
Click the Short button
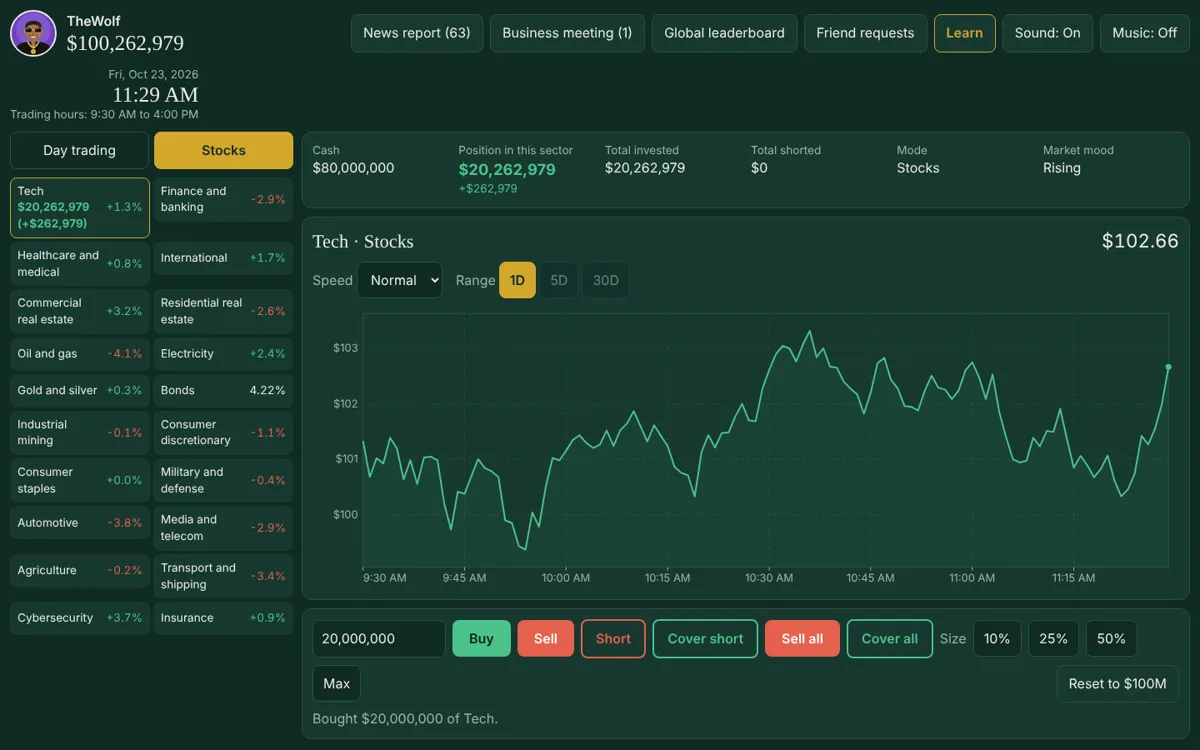(613, 639)
